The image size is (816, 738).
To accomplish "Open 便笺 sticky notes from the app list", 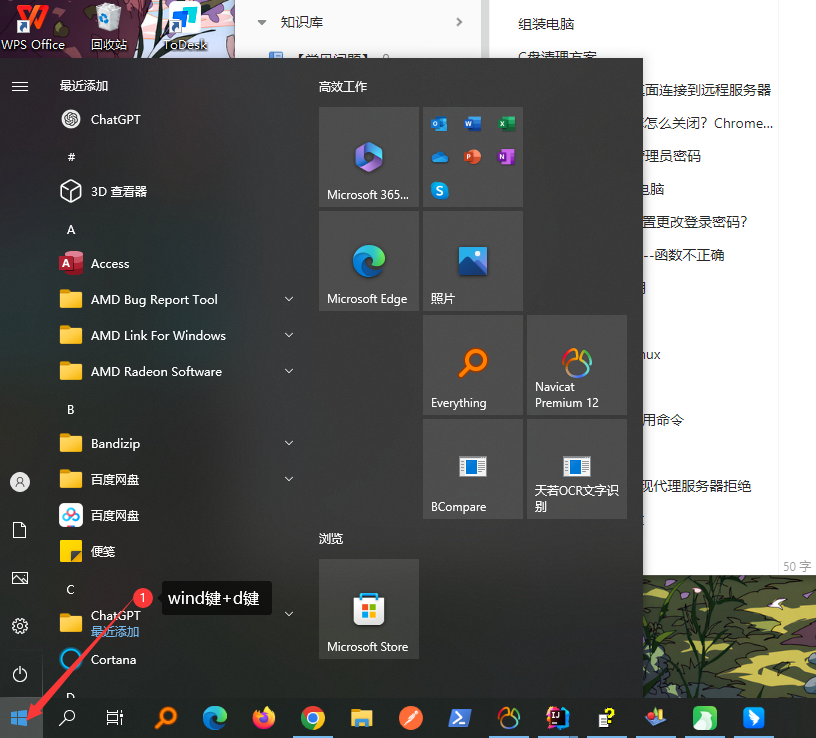I will (x=177, y=551).
